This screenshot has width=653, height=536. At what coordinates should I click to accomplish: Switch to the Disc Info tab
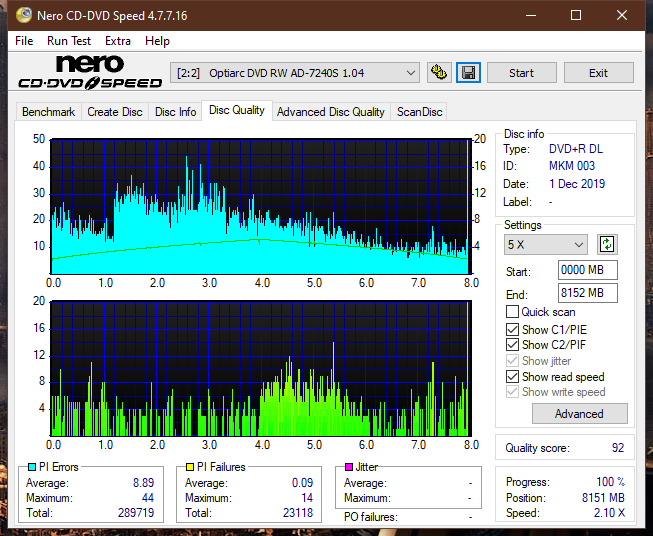coord(175,112)
